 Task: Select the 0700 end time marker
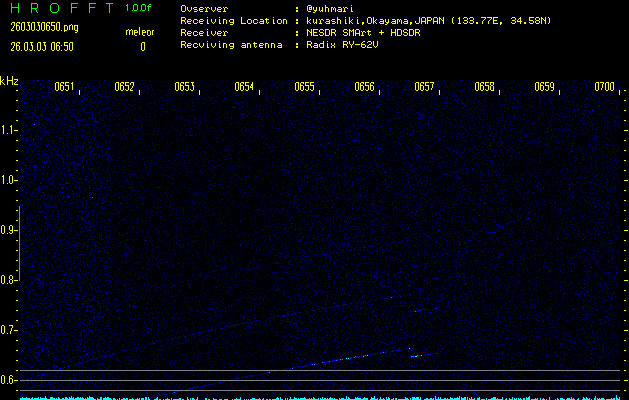pos(604,87)
